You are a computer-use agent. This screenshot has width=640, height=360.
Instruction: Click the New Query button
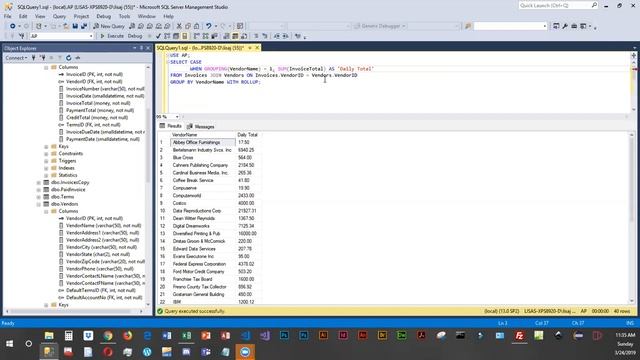109,26
